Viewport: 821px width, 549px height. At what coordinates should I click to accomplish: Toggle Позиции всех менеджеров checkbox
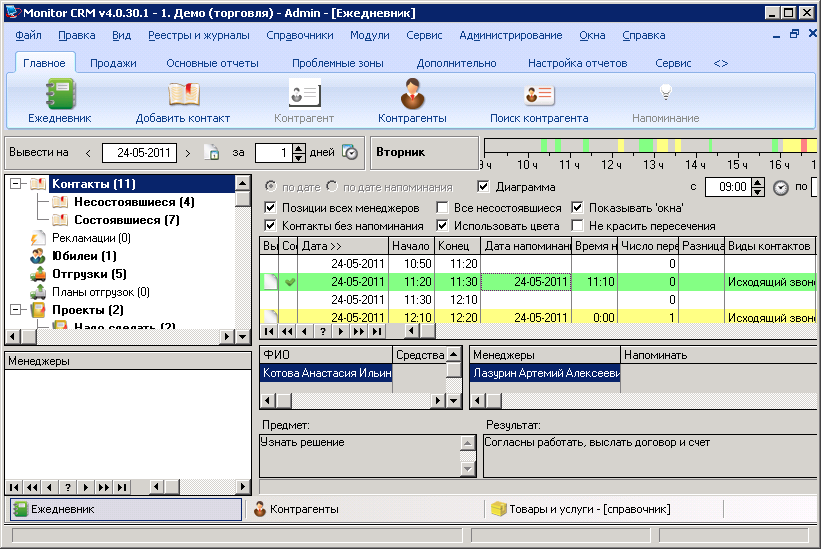coord(271,208)
